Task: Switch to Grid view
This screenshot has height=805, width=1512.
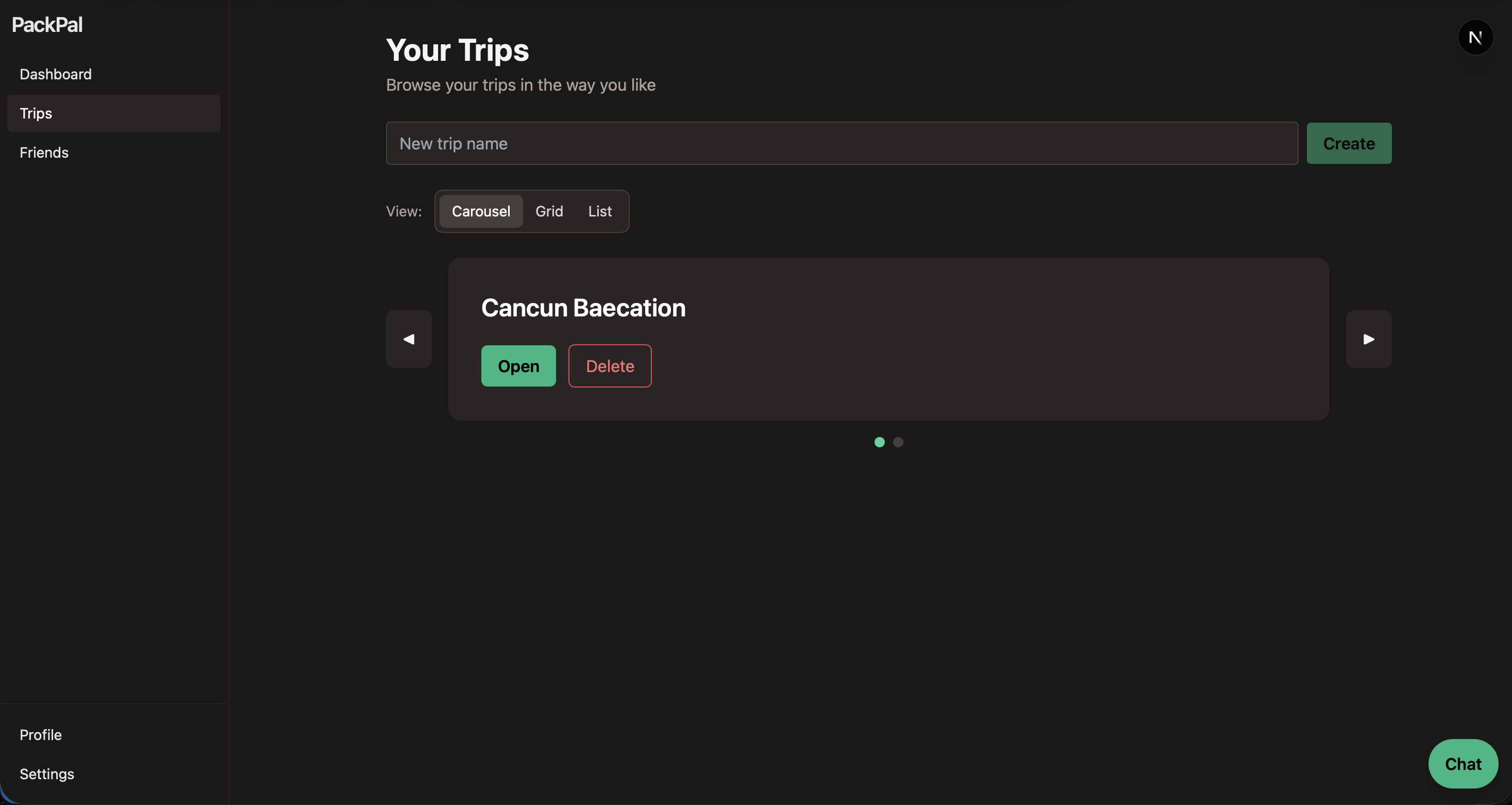Action: click(549, 211)
